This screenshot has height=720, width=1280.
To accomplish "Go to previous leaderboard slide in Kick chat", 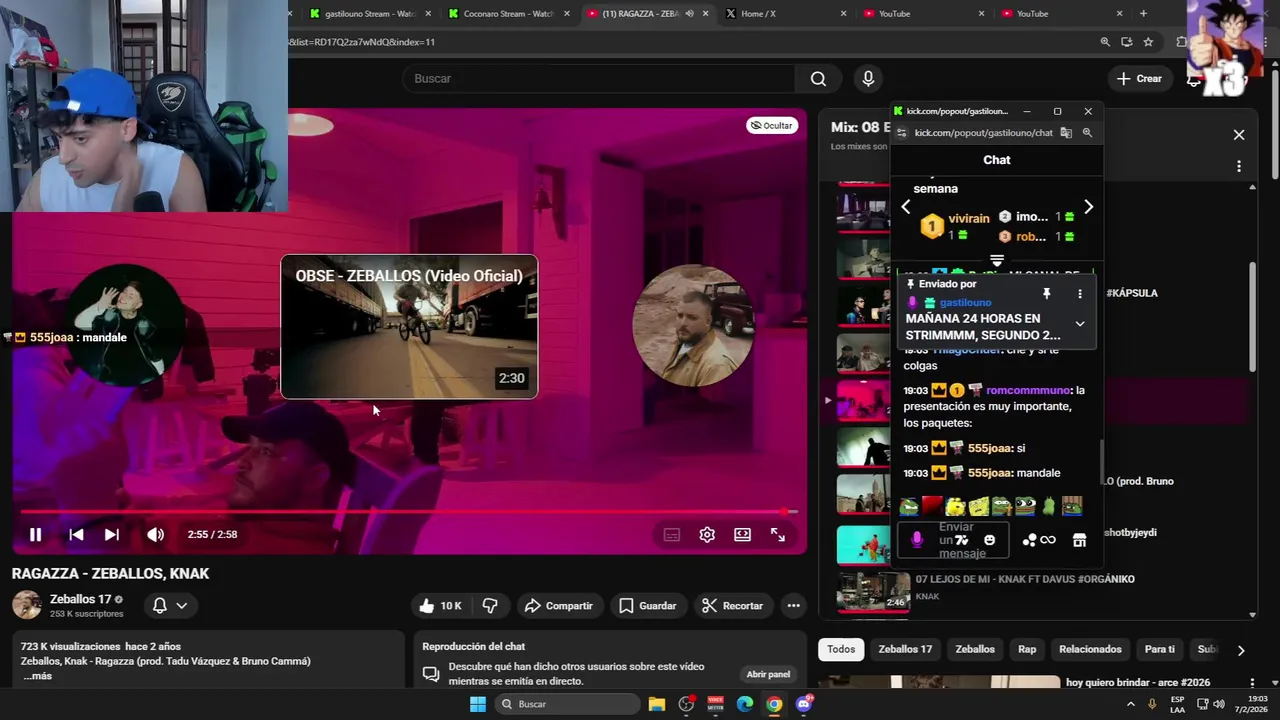I will [906, 207].
